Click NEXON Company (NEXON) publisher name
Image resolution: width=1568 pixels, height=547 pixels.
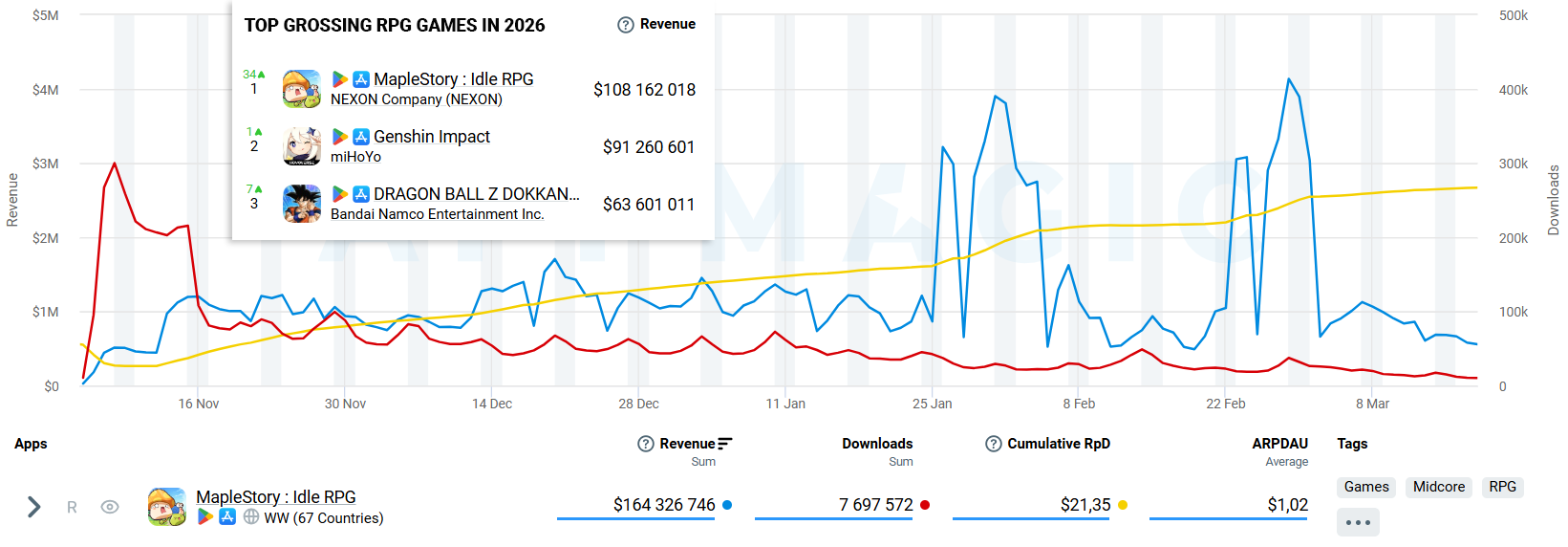click(x=417, y=99)
